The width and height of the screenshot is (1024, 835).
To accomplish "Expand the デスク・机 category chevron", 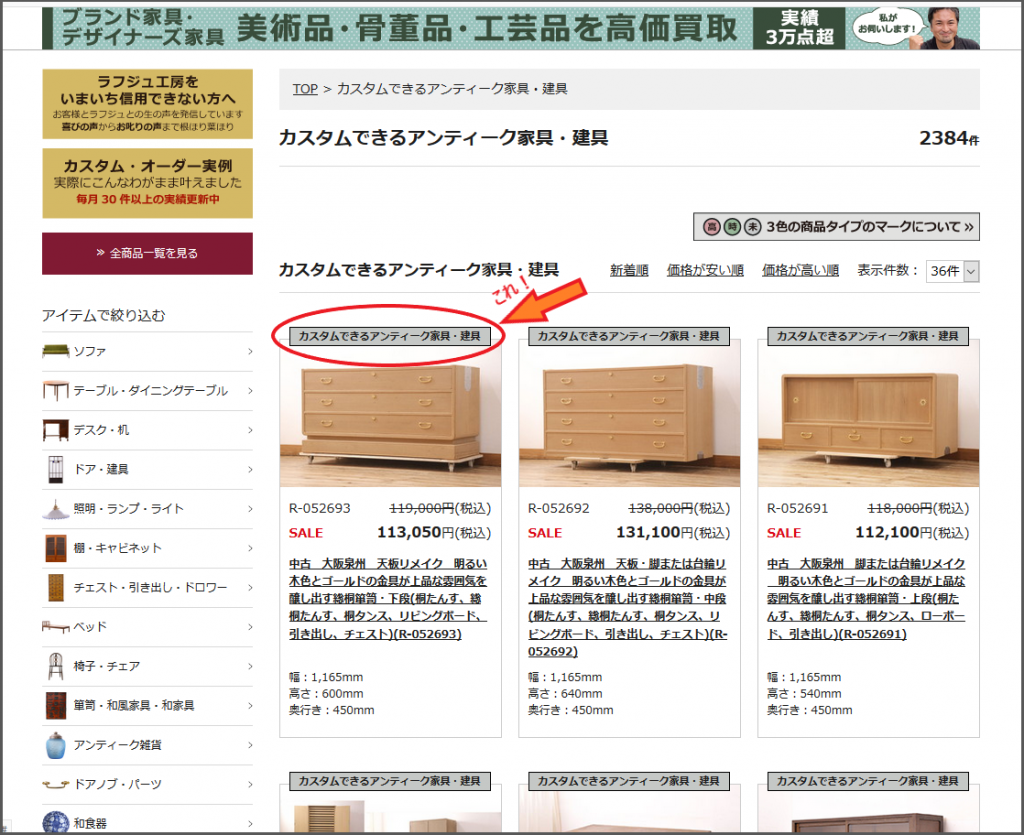I will point(250,430).
